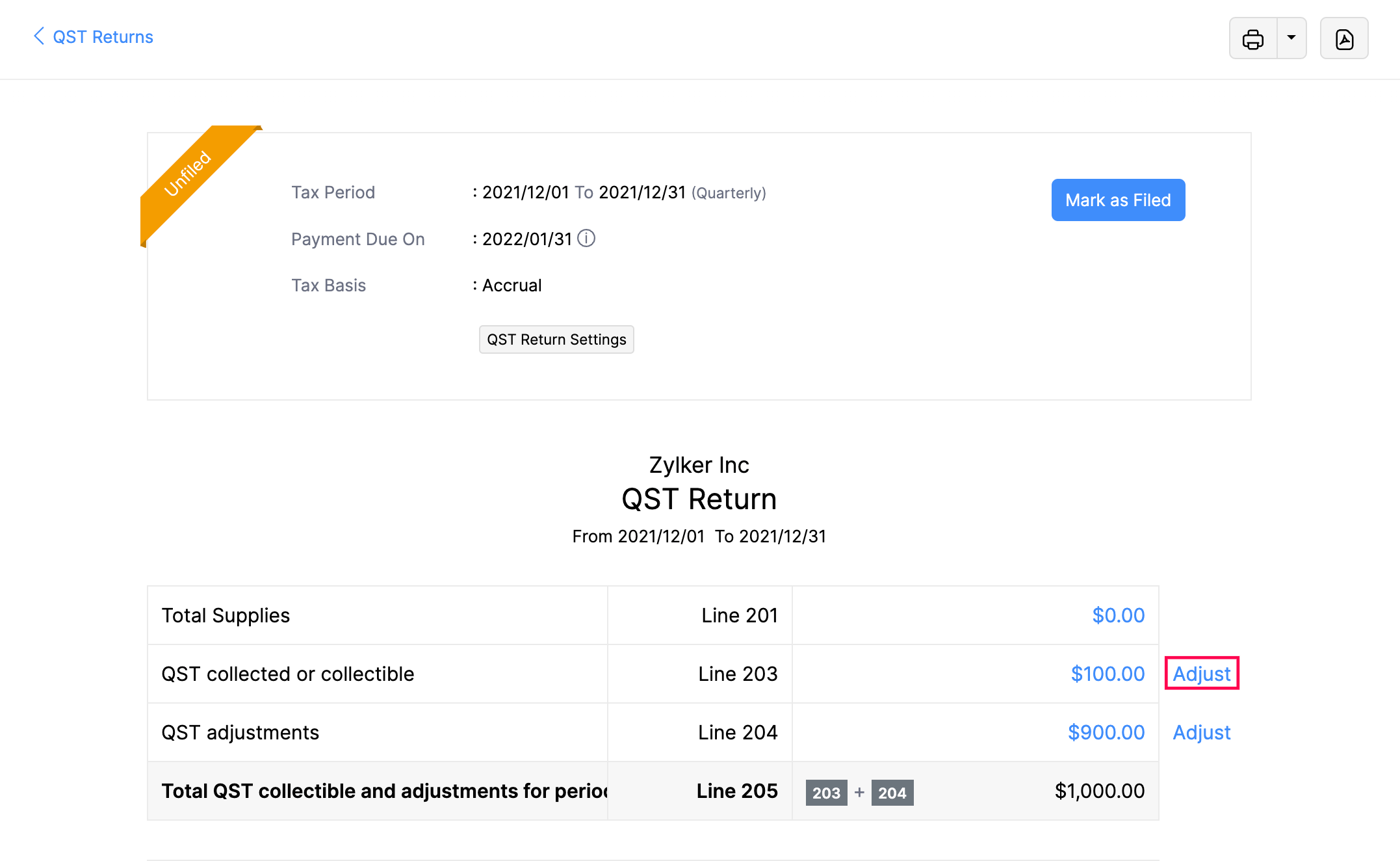Click the Mark as Filed button
Viewport: 1400px width, 861px height.
click(x=1118, y=200)
